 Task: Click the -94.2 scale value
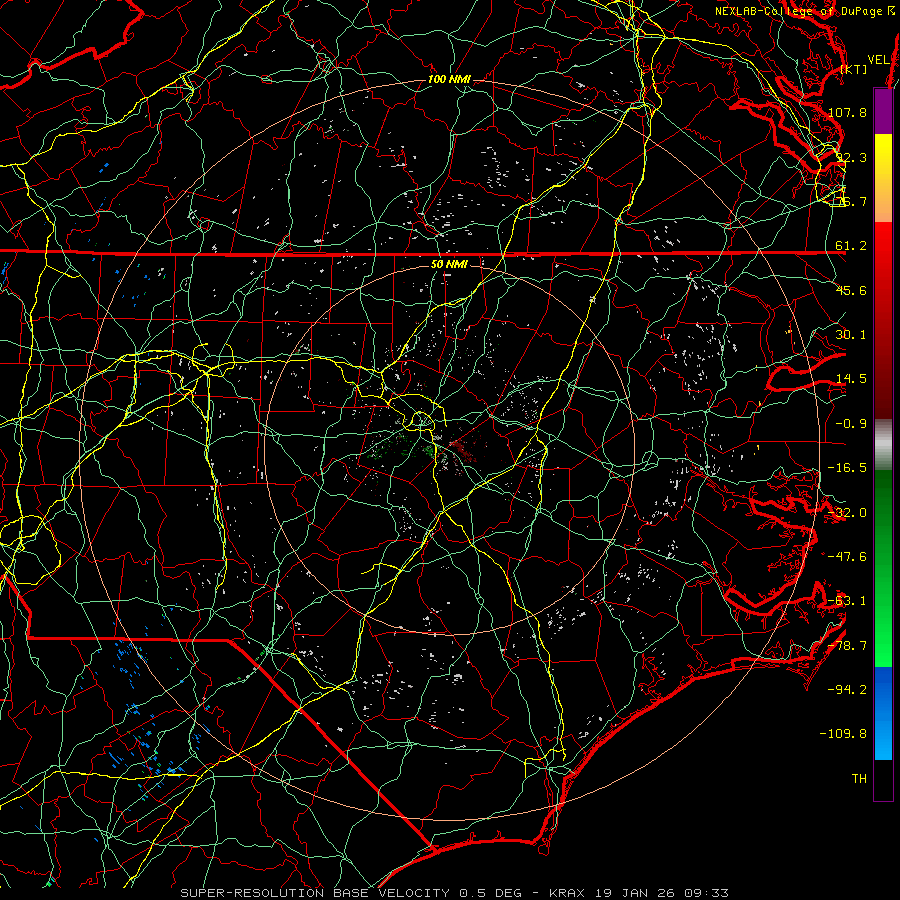[848, 689]
